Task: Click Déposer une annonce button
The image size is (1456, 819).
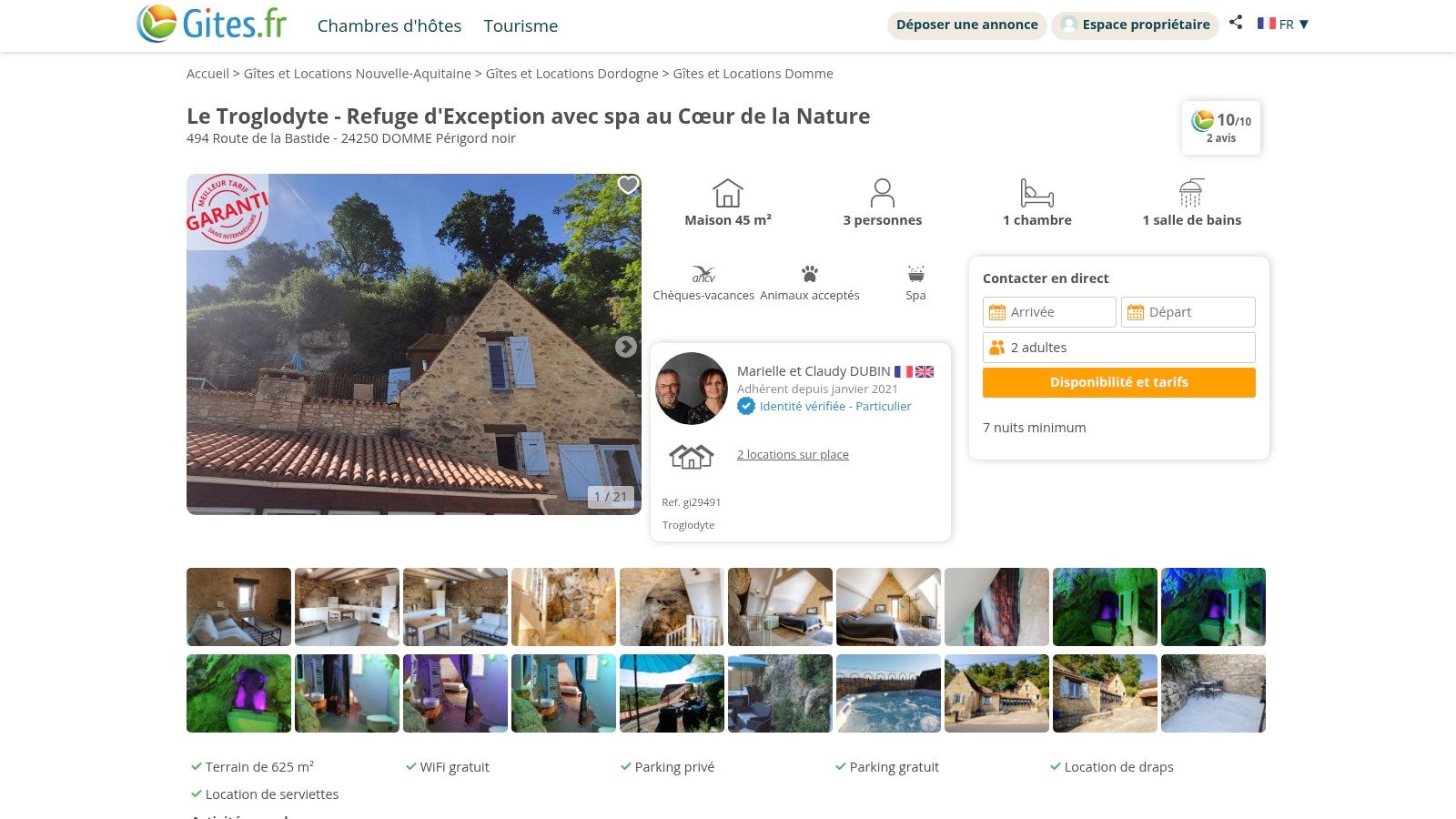Action: pyautogui.click(x=967, y=25)
